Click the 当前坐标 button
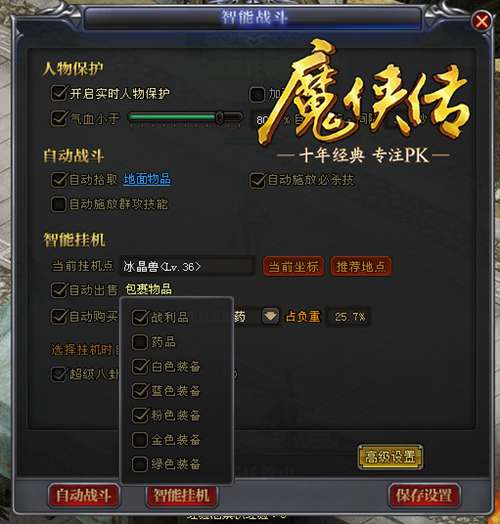The width and height of the screenshot is (500, 524). (x=293, y=267)
